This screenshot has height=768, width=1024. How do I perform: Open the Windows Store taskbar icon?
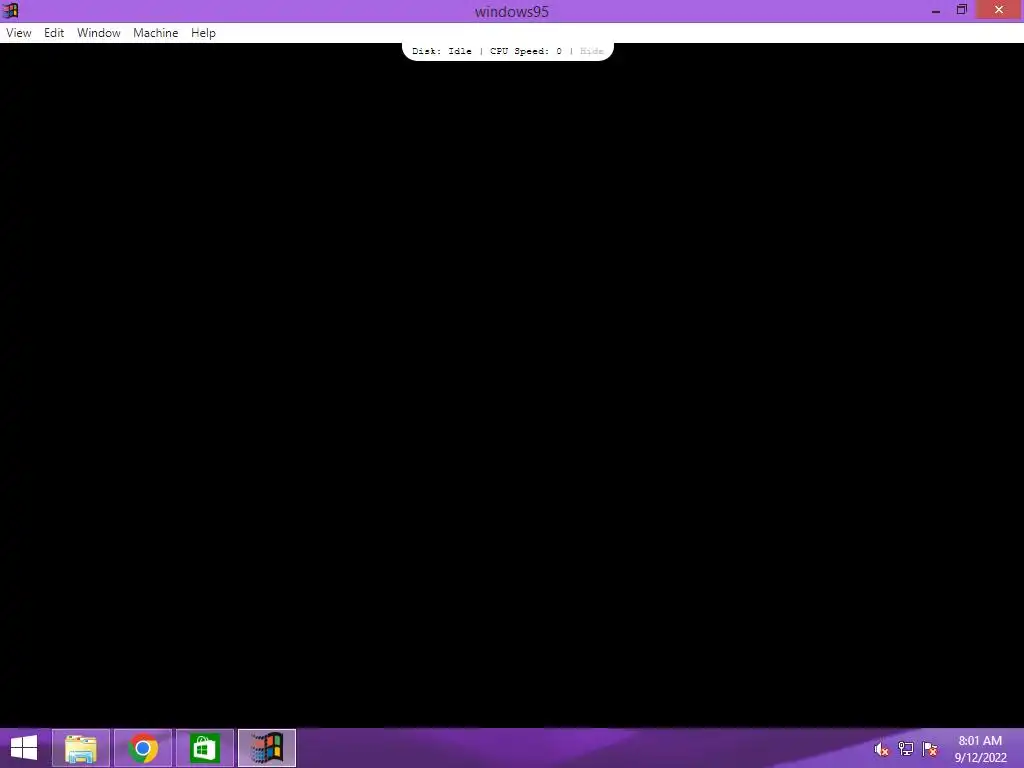[x=204, y=748]
